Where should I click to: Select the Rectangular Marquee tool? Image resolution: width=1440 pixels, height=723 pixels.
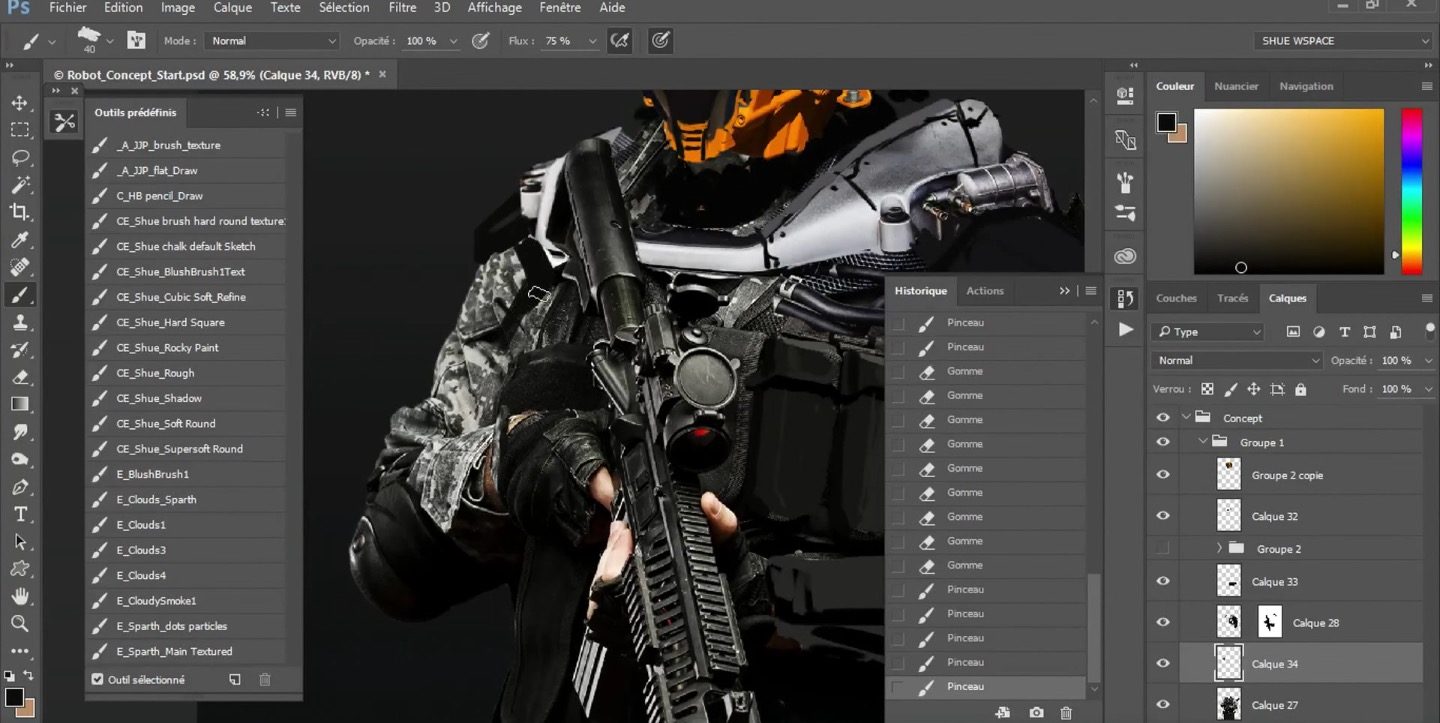click(x=19, y=130)
